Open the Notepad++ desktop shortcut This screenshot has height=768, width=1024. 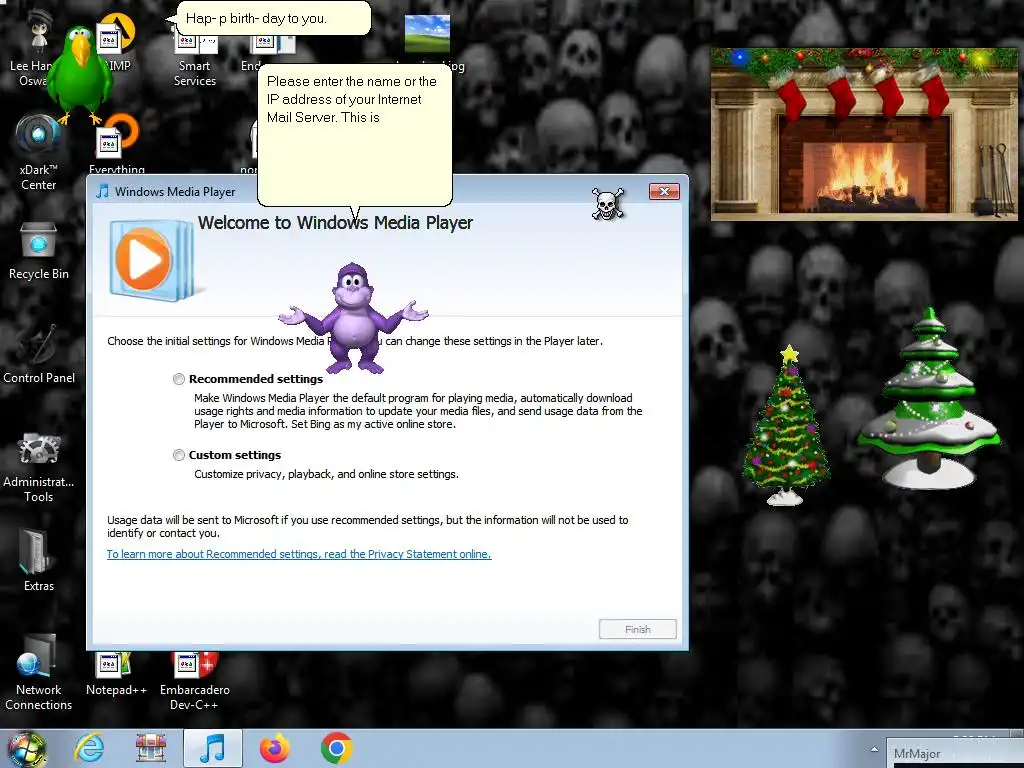pos(116,674)
